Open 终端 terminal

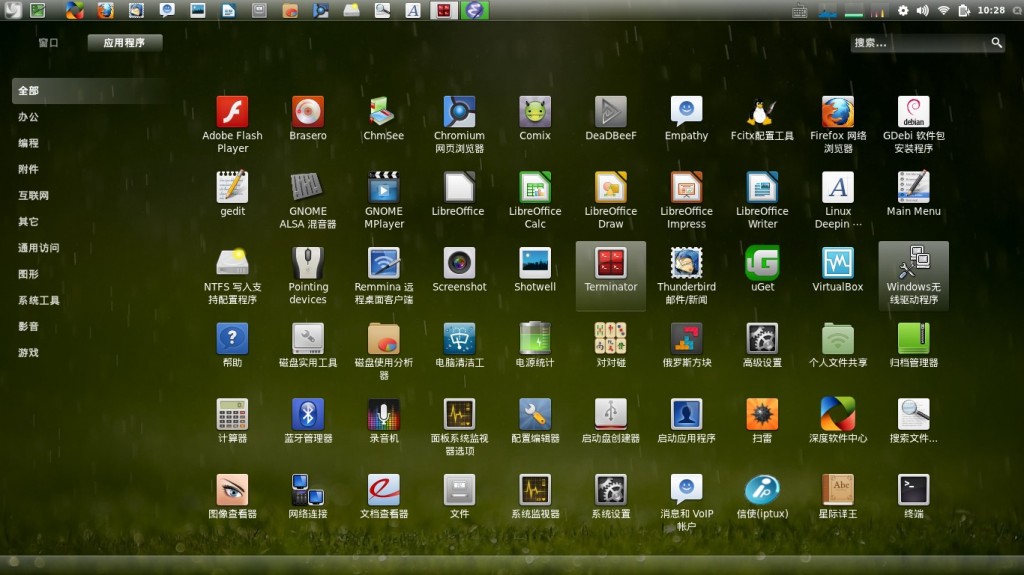(x=914, y=497)
